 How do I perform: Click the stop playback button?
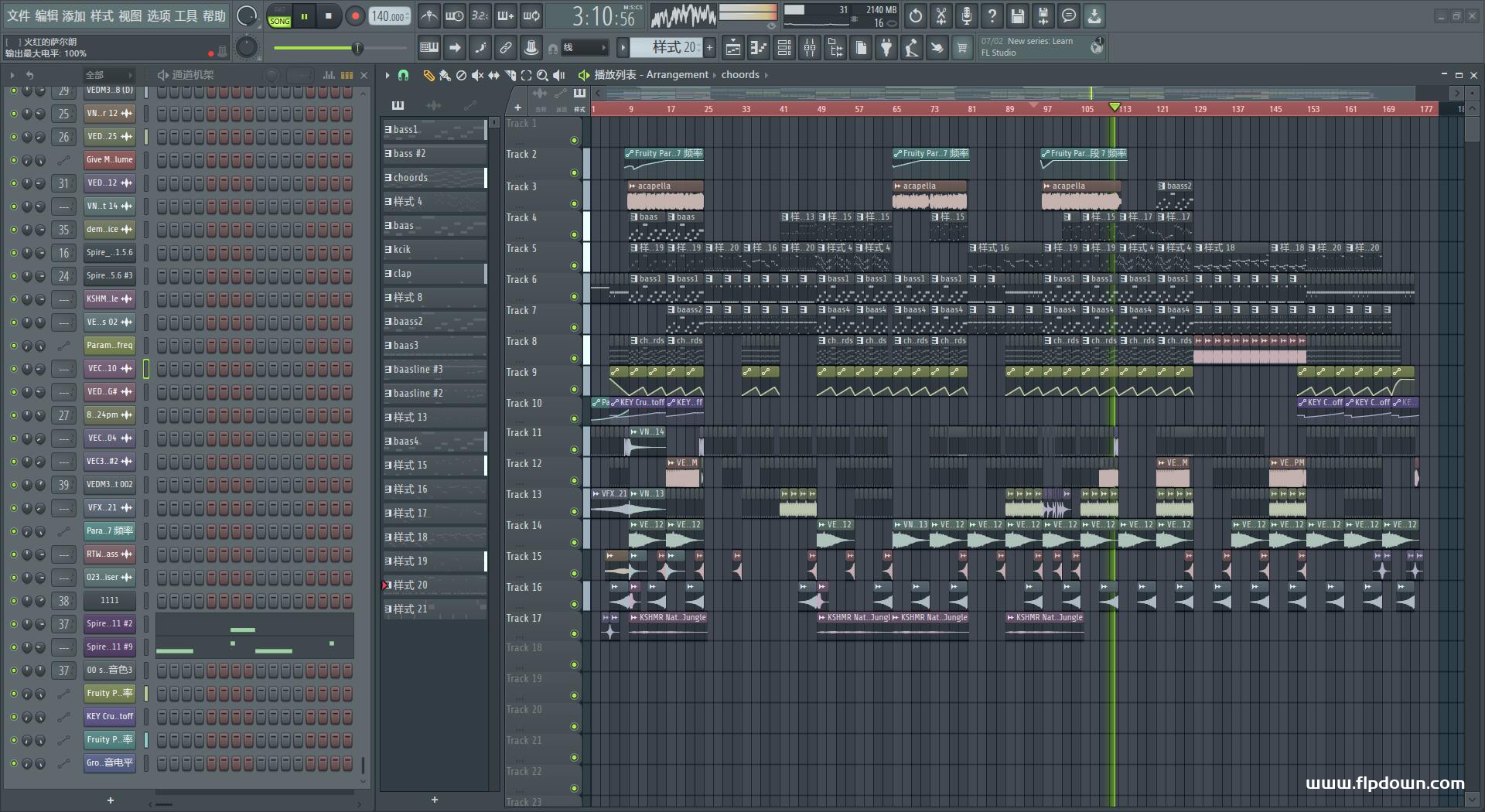point(328,16)
